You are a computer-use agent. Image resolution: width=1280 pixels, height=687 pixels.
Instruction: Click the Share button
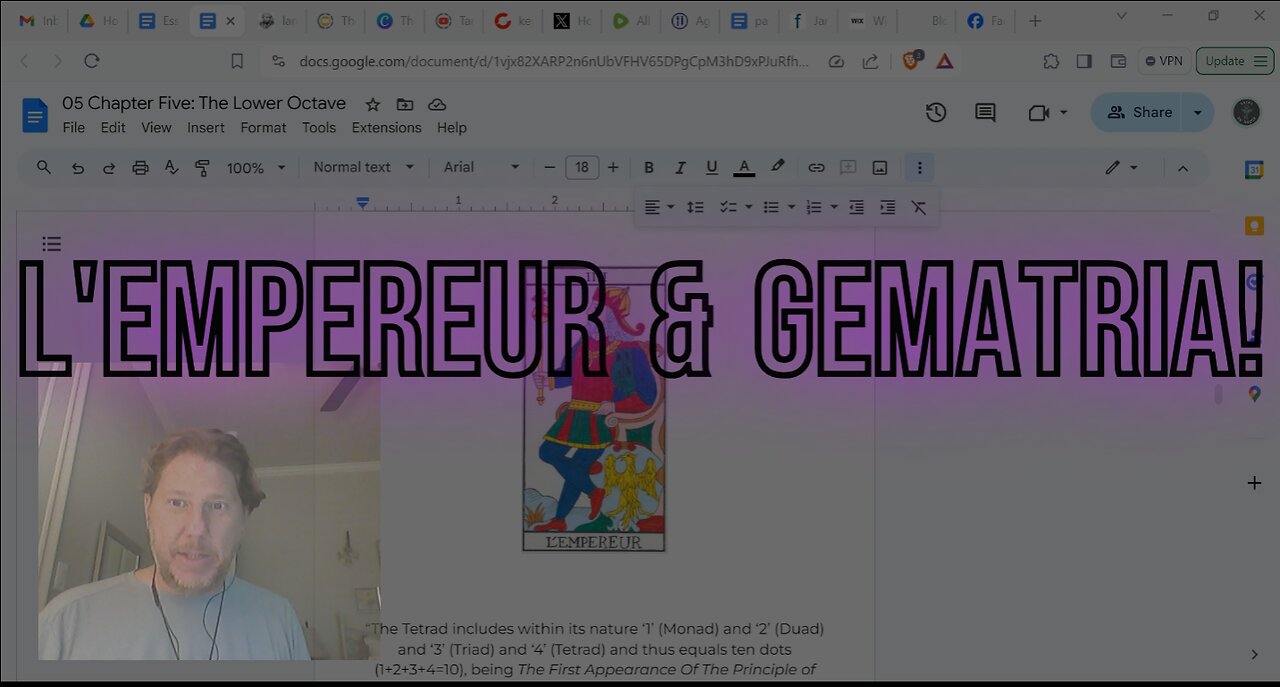(x=1138, y=113)
